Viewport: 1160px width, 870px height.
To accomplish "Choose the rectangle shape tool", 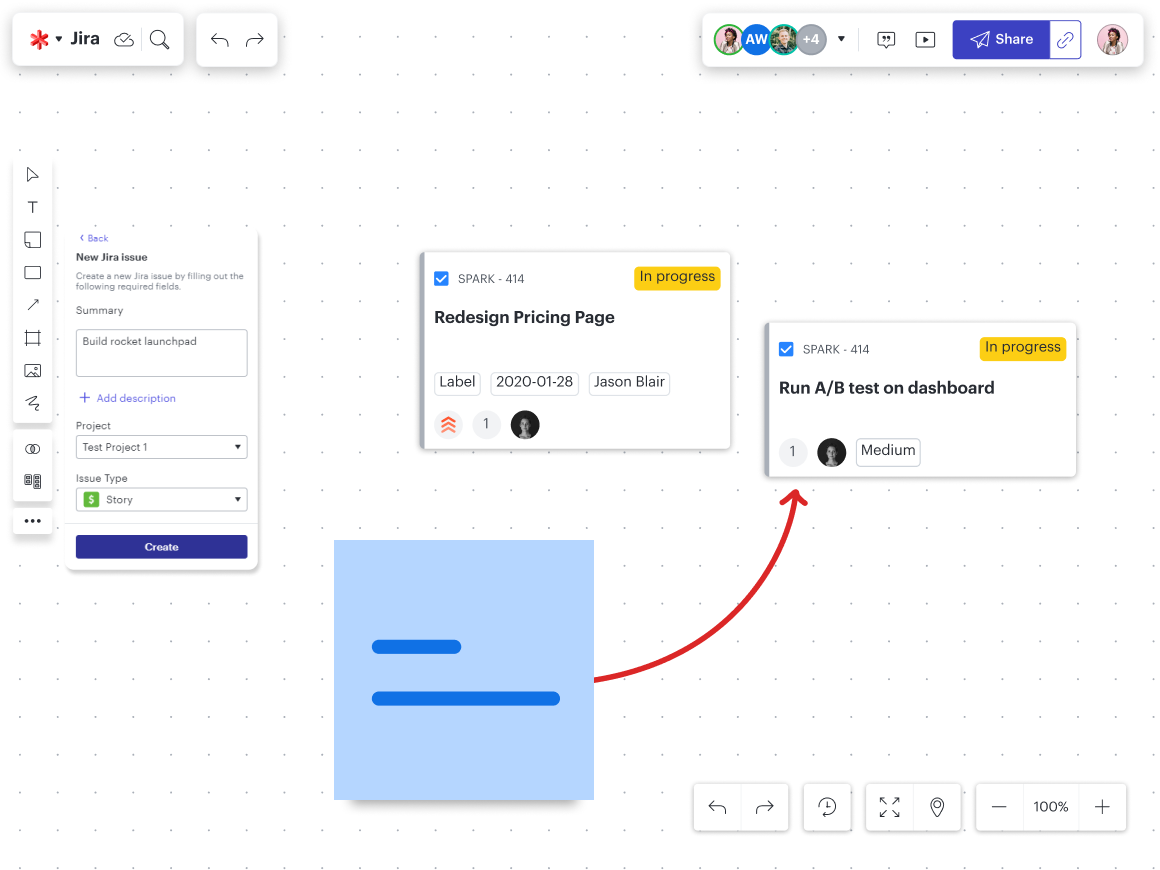I will click(x=32, y=272).
